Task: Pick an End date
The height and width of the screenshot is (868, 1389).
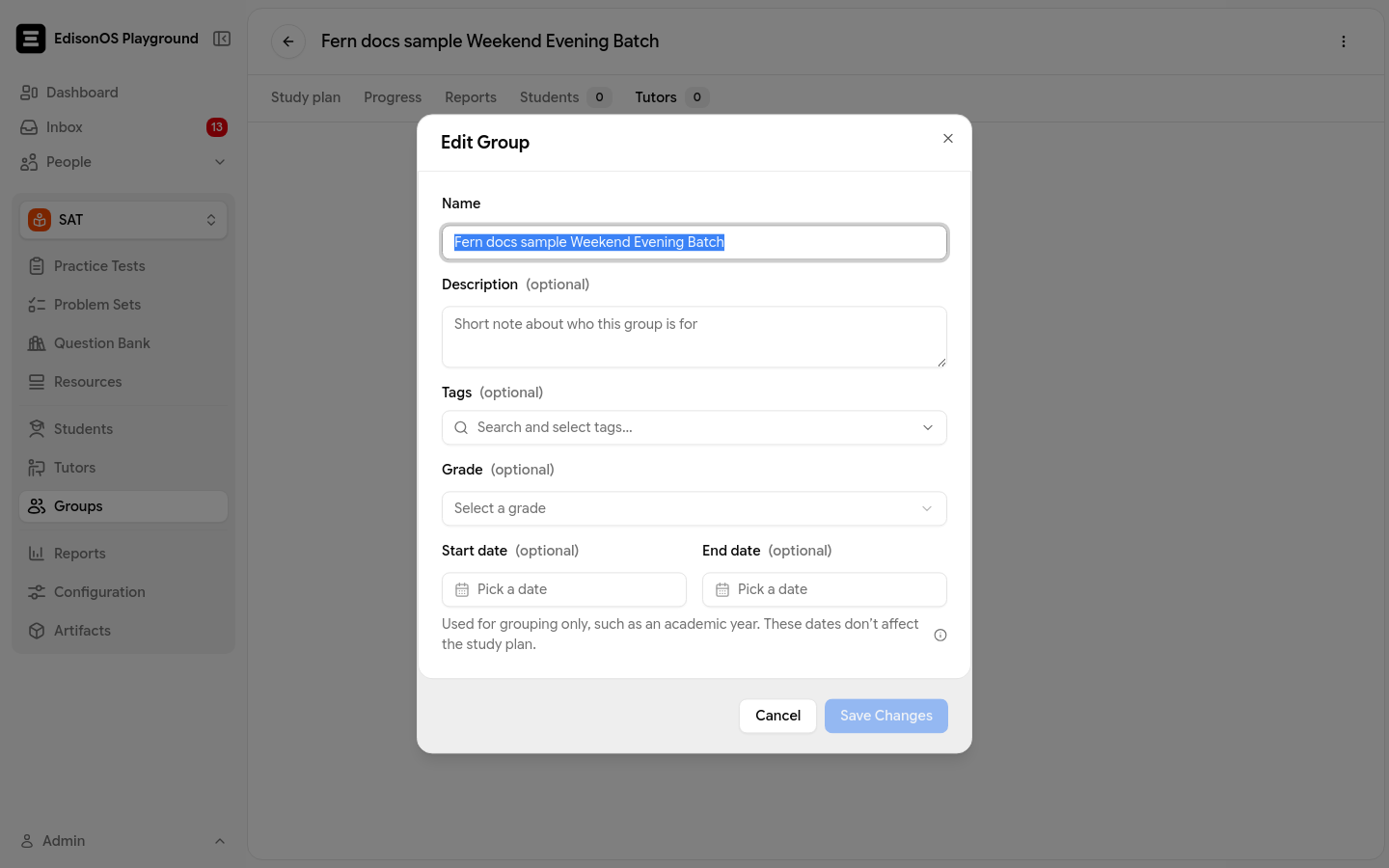Action: [x=825, y=589]
